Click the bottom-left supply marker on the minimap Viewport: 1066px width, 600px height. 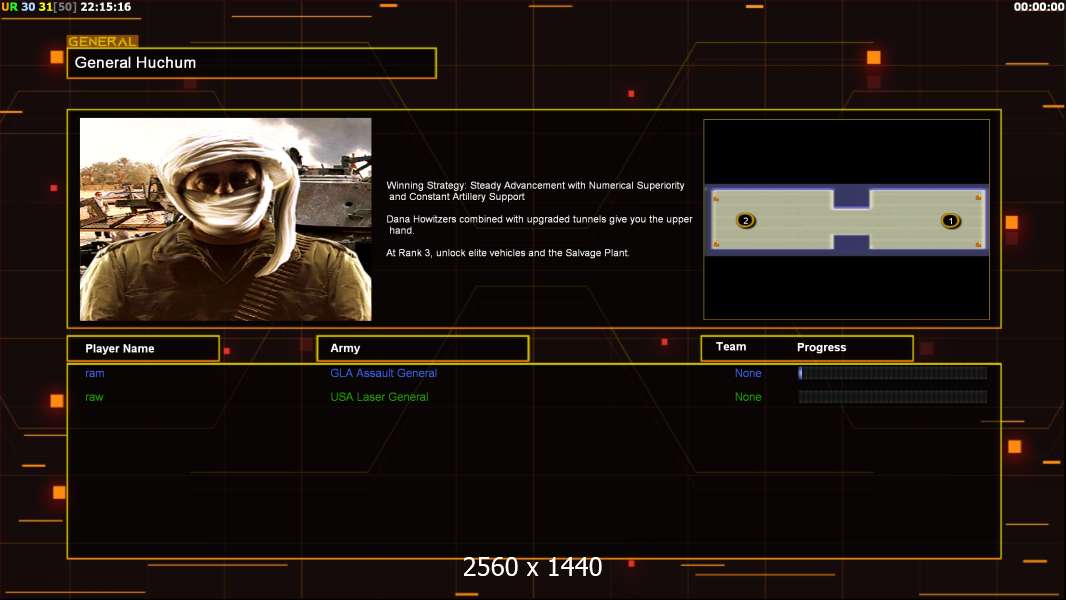click(x=716, y=243)
